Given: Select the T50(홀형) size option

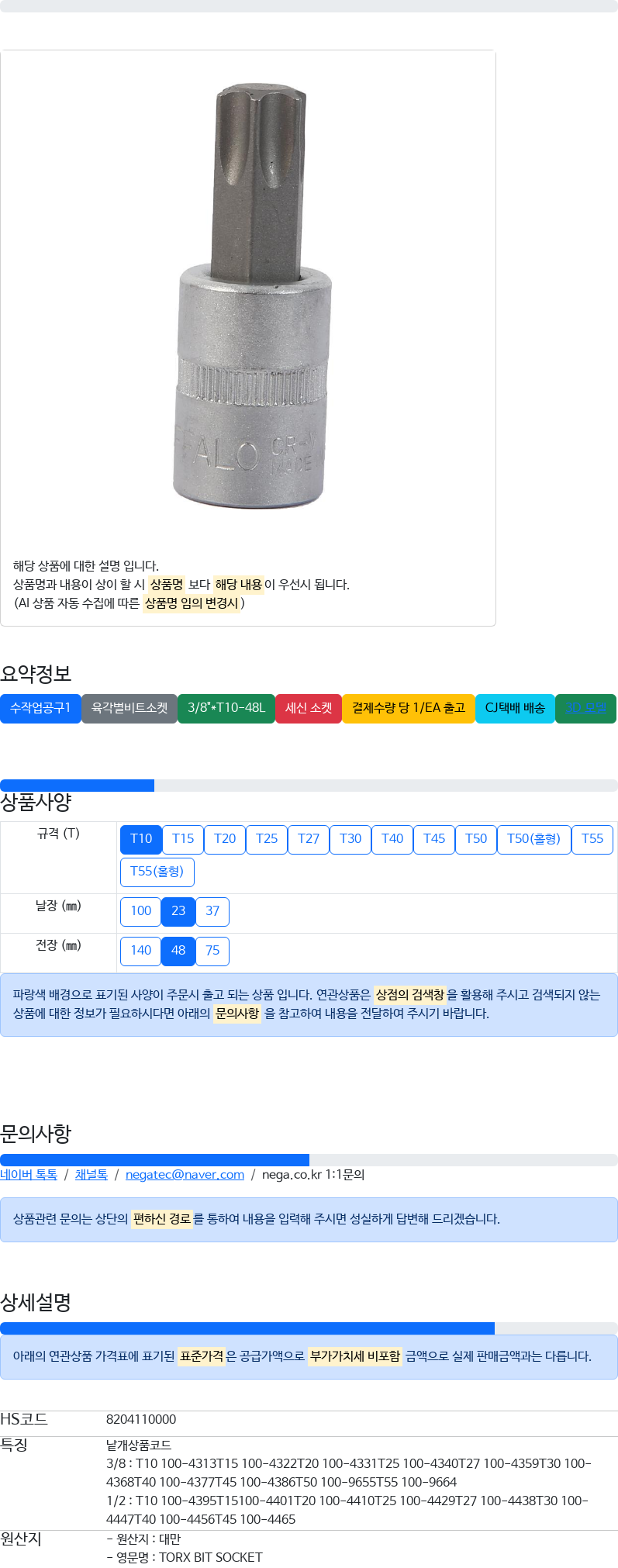Looking at the screenshot, I should click(533, 839).
